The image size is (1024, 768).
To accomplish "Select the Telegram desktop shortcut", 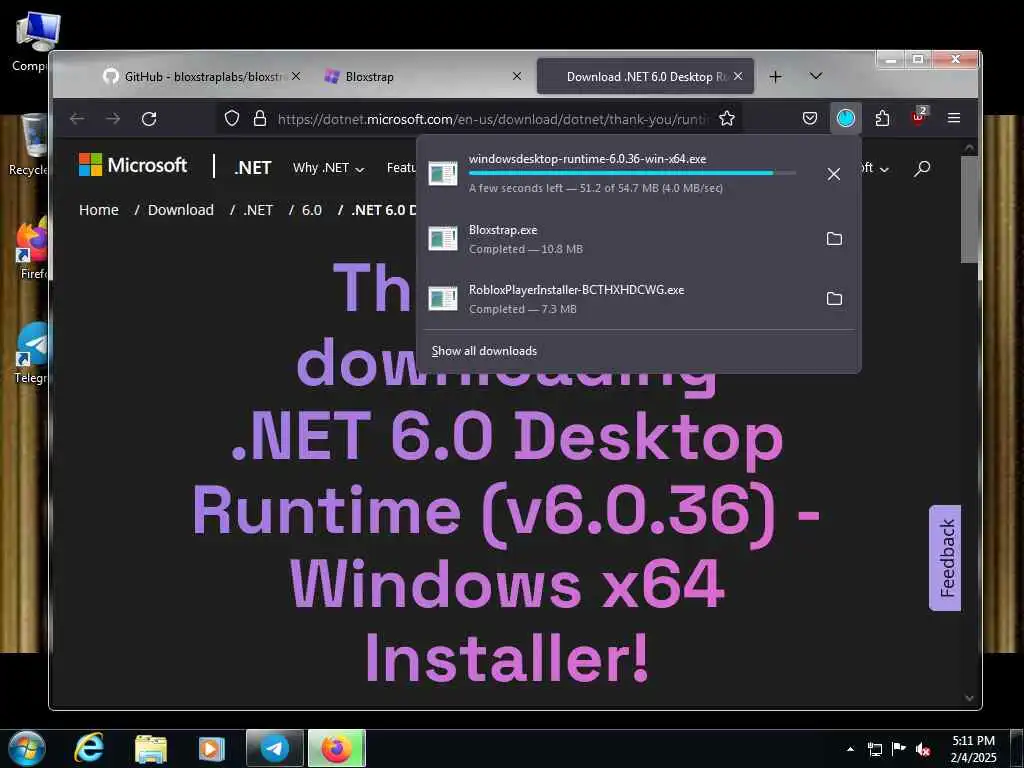I will point(31,353).
